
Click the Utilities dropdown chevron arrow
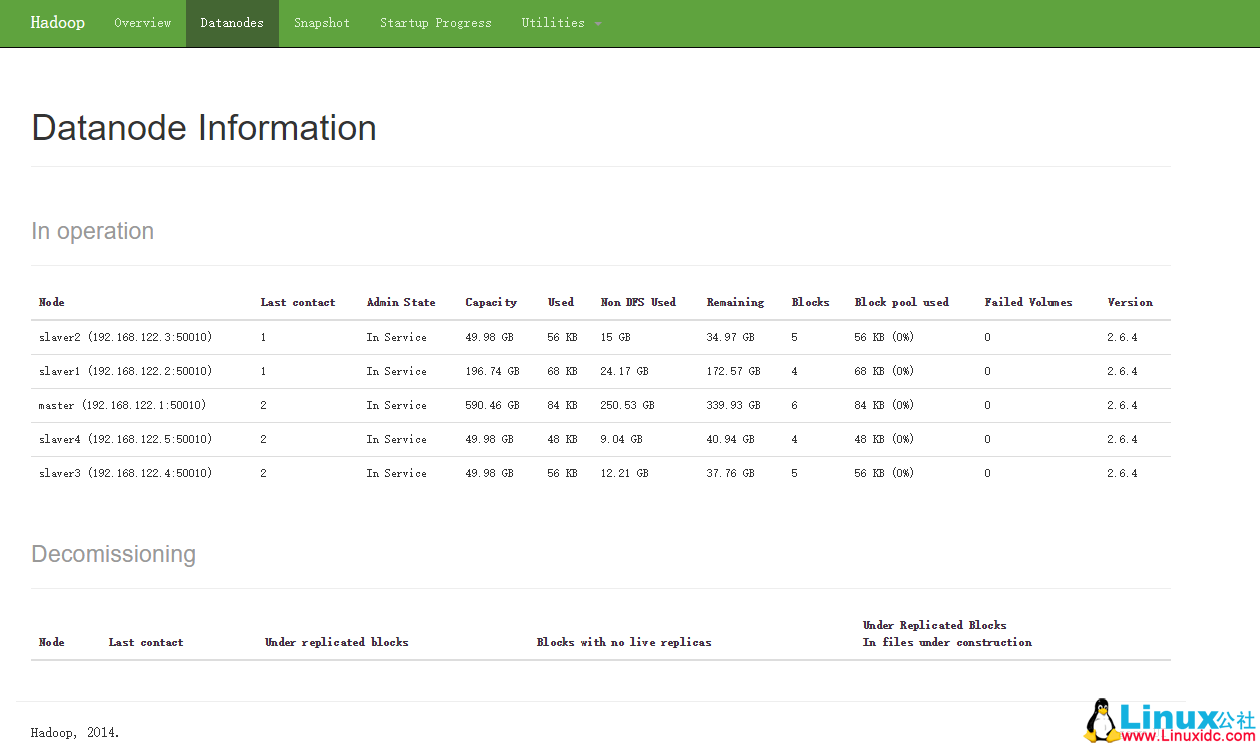pos(599,23)
